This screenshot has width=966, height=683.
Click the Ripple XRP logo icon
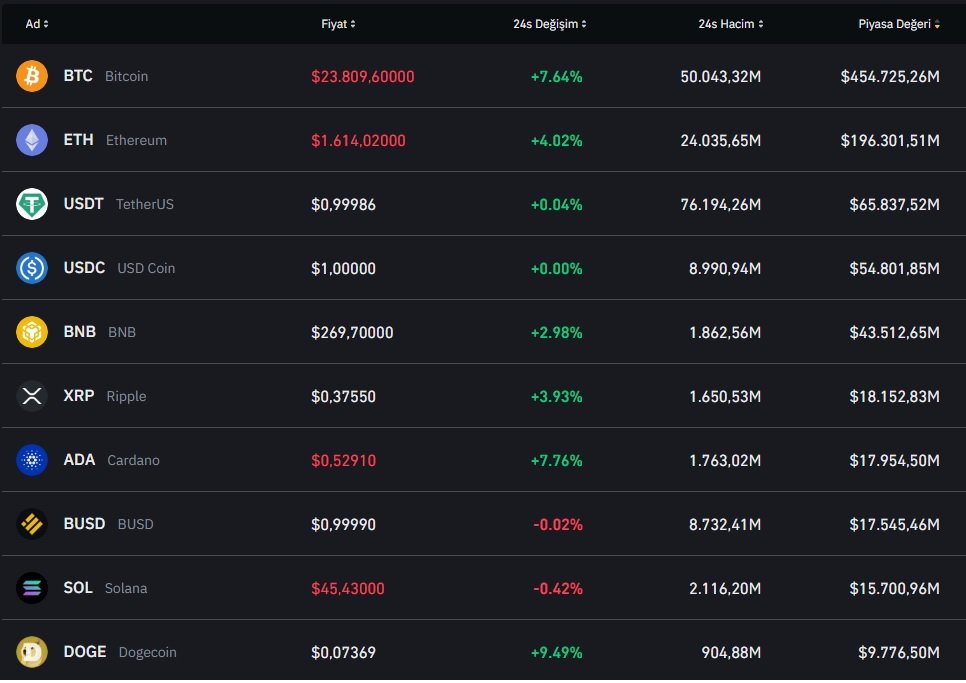coord(32,396)
